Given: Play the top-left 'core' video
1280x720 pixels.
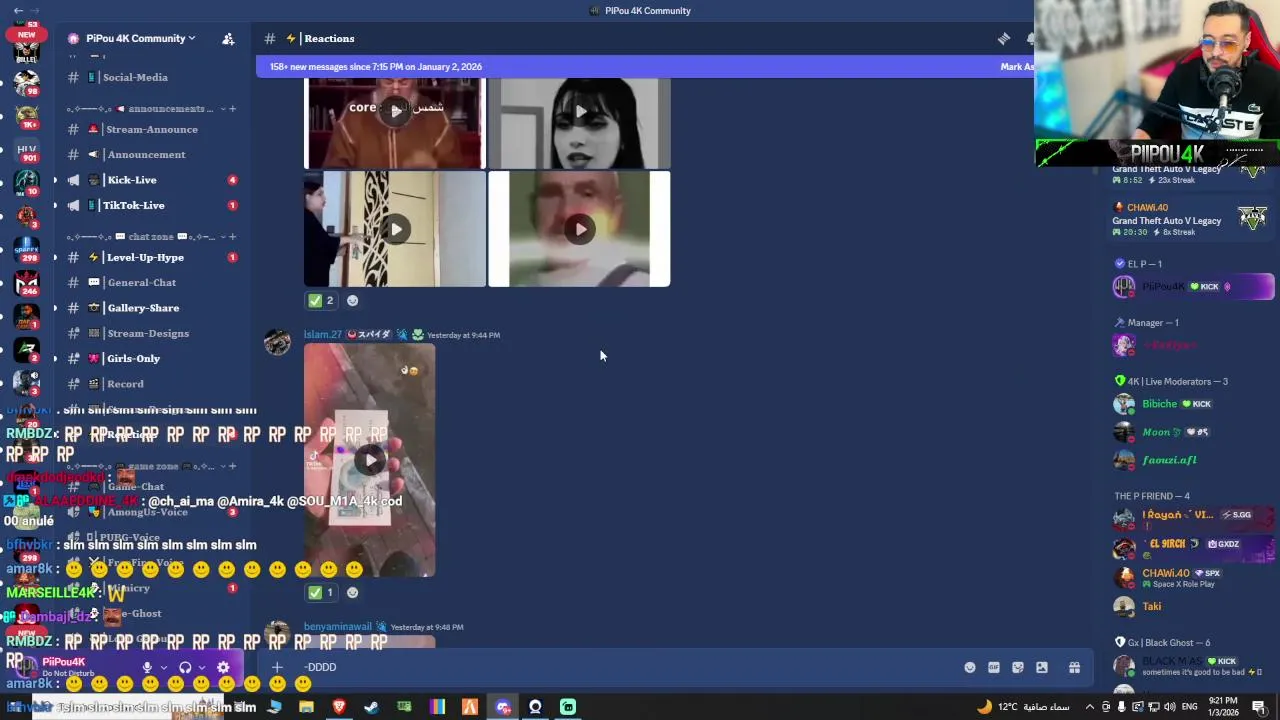Looking at the screenshot, I should click(x=396, y=111).
